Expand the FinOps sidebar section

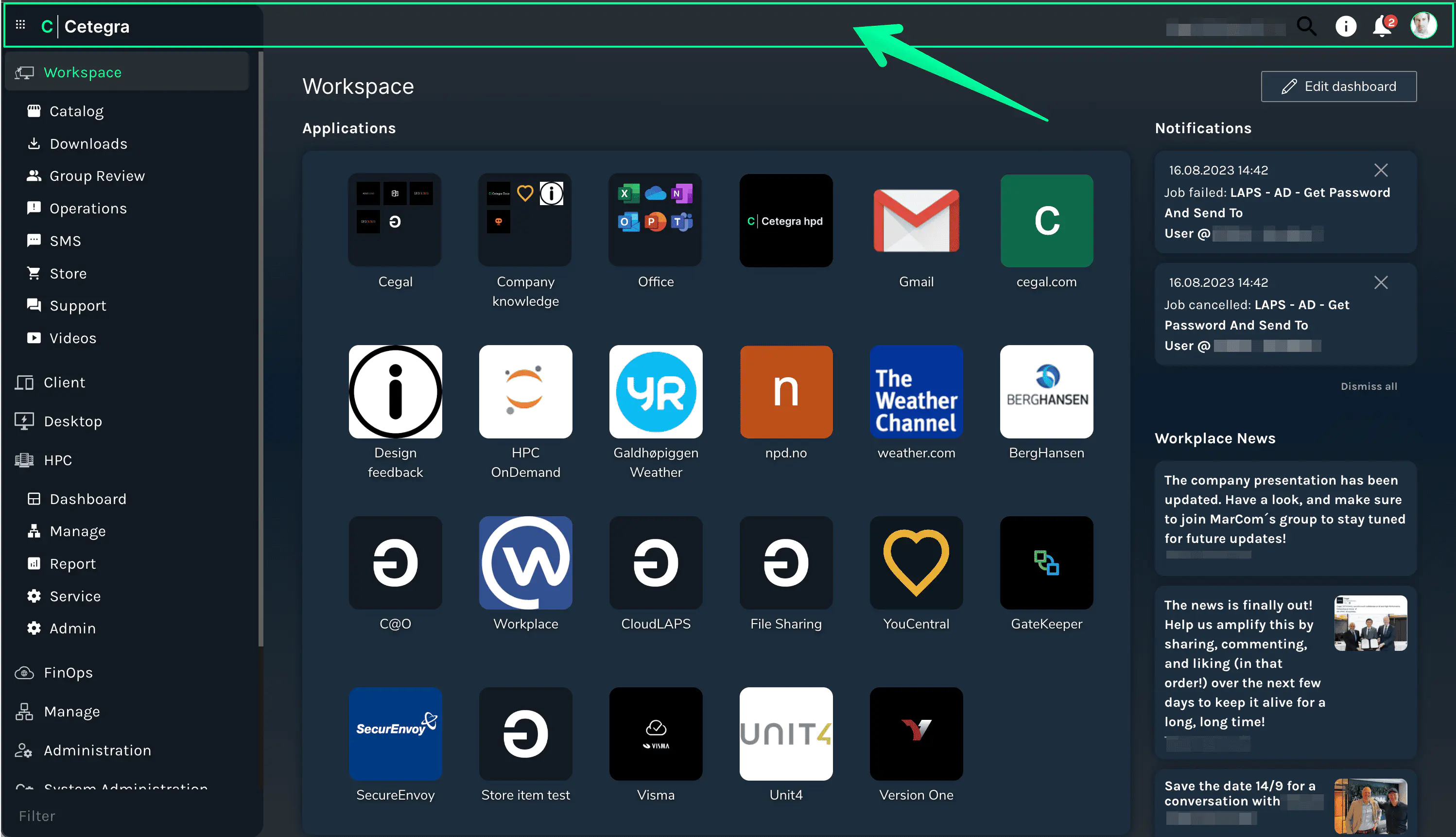coord(68,673)
